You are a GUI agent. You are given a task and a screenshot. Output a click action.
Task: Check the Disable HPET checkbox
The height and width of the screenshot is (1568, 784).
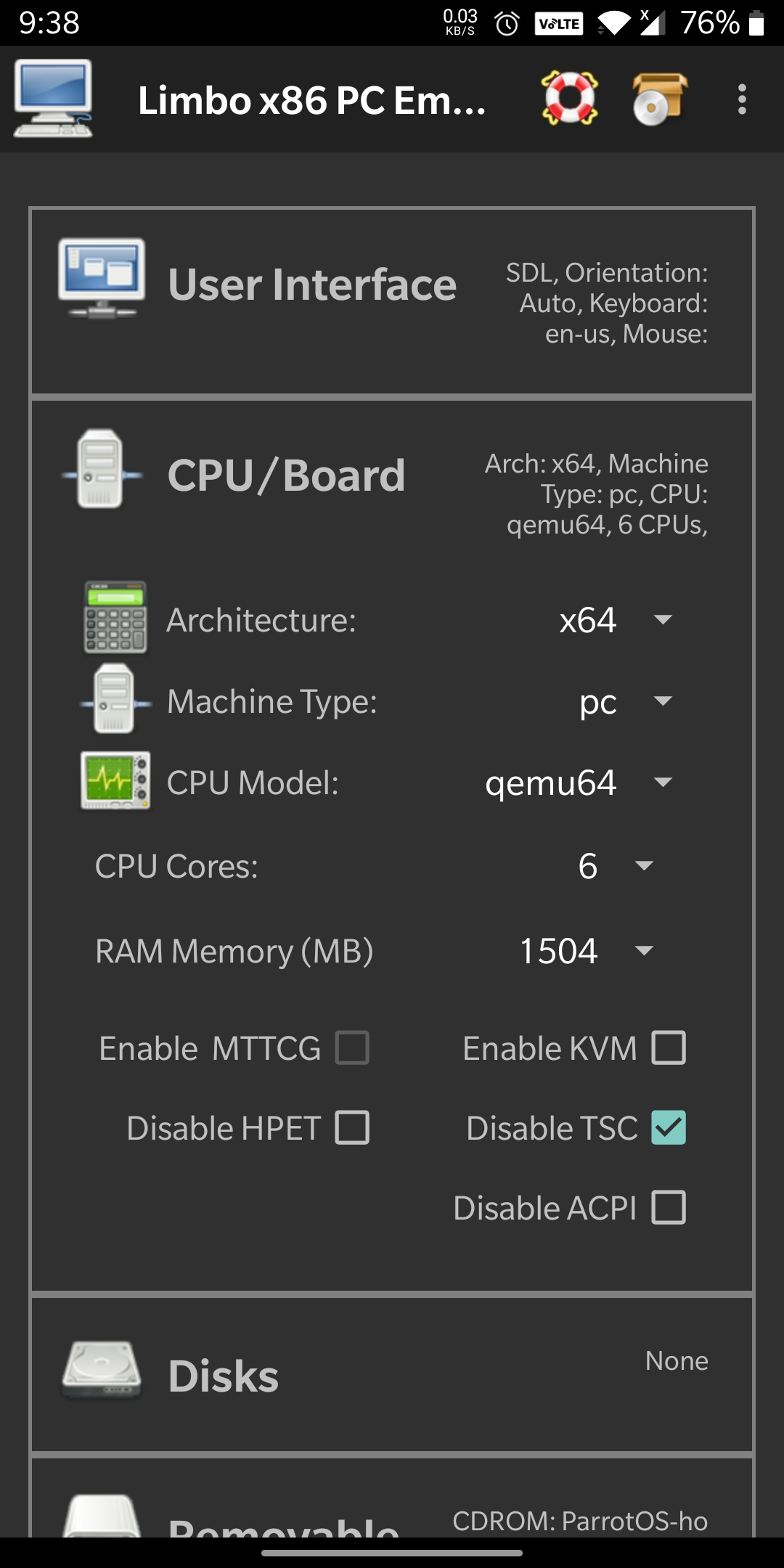click(x=352, y=1127)
